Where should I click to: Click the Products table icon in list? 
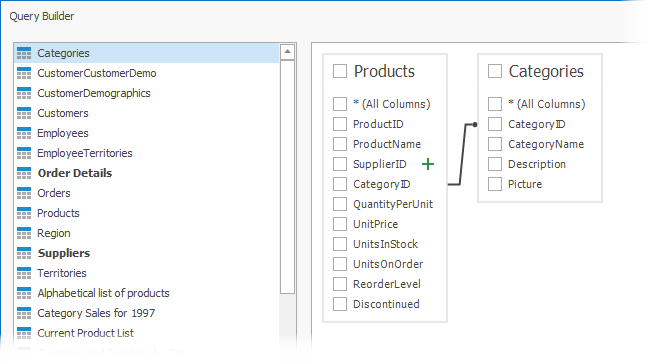pyautogui.click(x=24, y=213)
